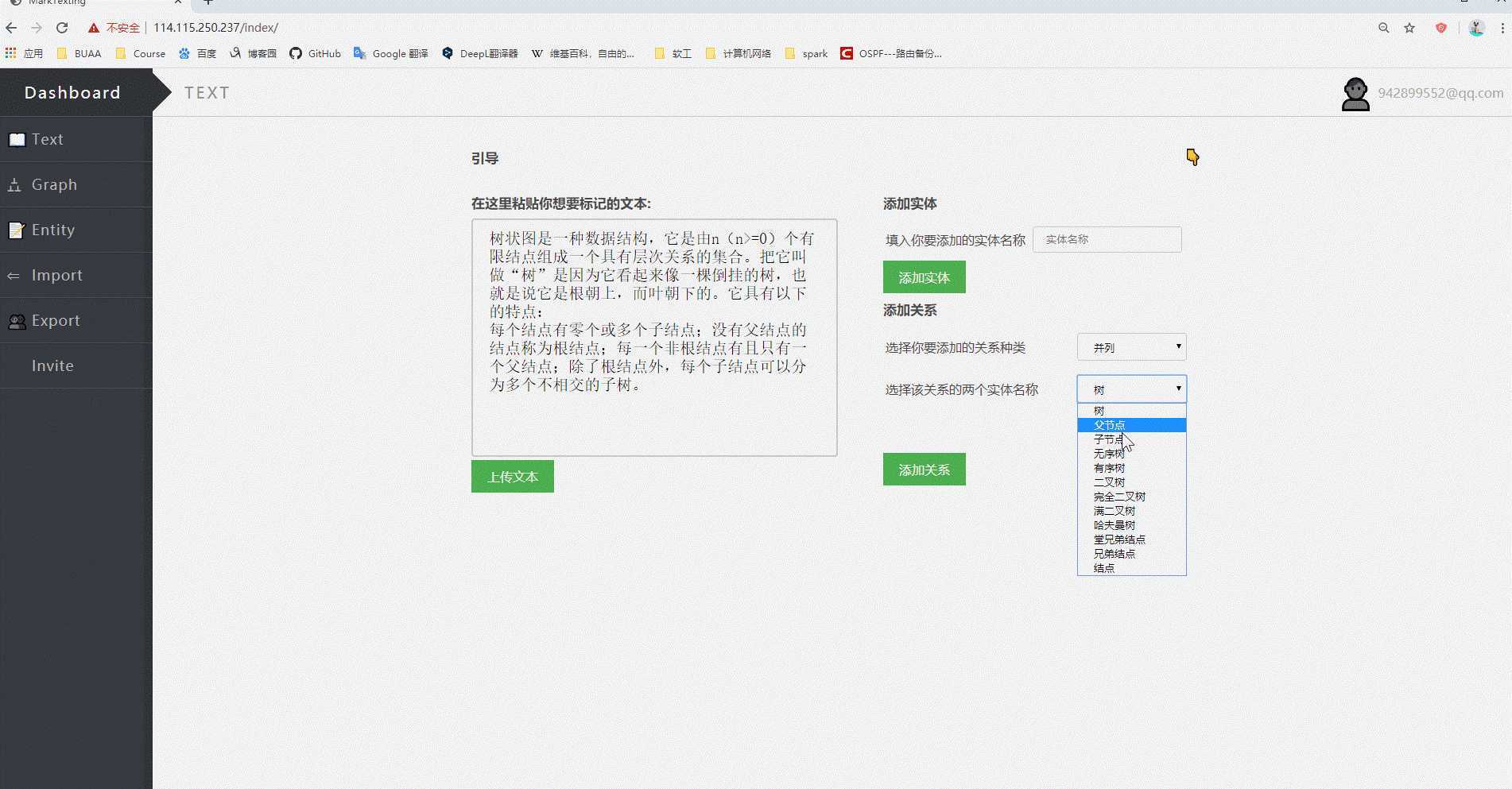
Task: Open the Entity sidebar item
Action: 76,230
